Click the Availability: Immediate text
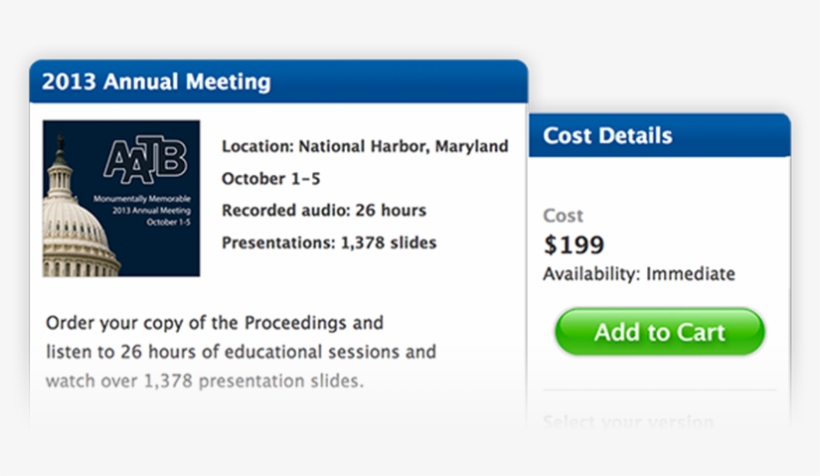This screenshot has height=476, width=820. point(639,273)
